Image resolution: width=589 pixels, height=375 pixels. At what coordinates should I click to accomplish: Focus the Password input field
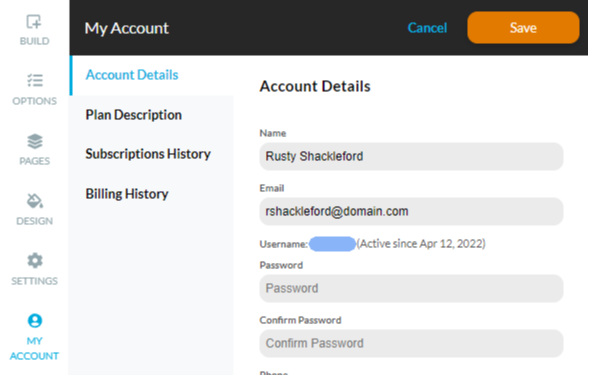click(411, 288)
